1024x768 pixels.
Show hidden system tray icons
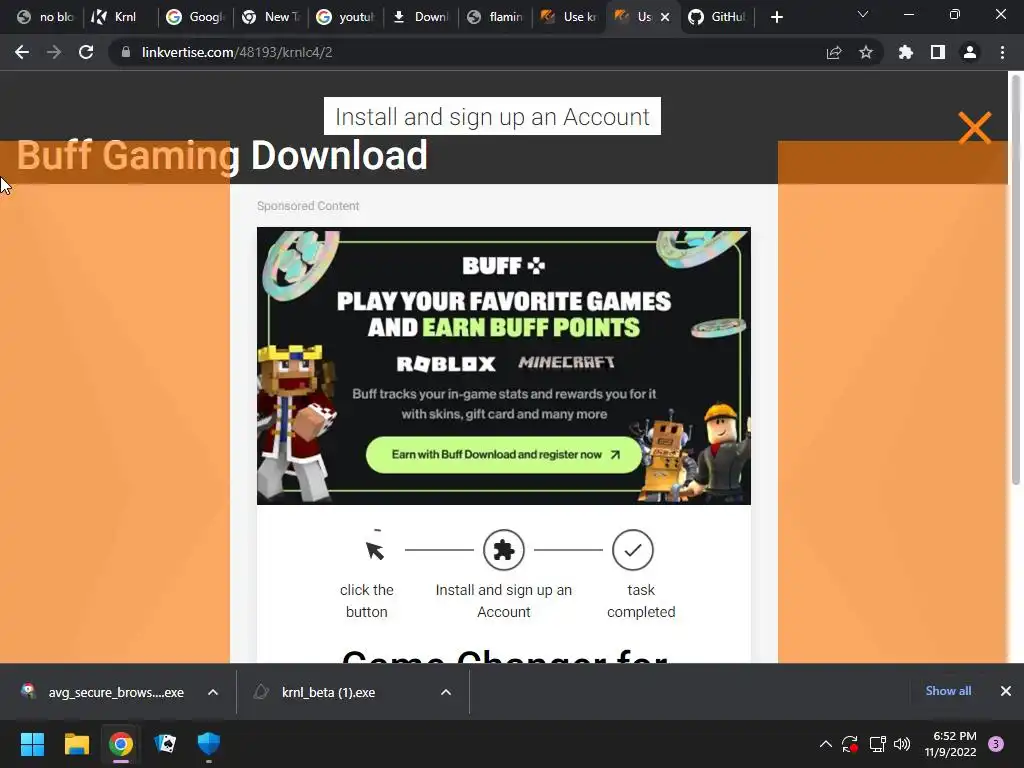[x=825, y=744]
